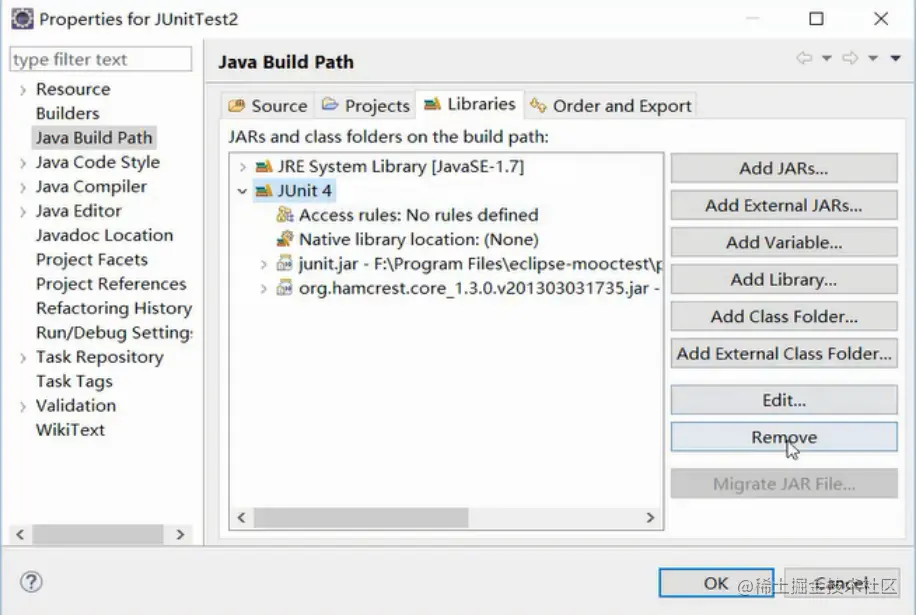Click the Add Class Folder... button

pos(784,317)
